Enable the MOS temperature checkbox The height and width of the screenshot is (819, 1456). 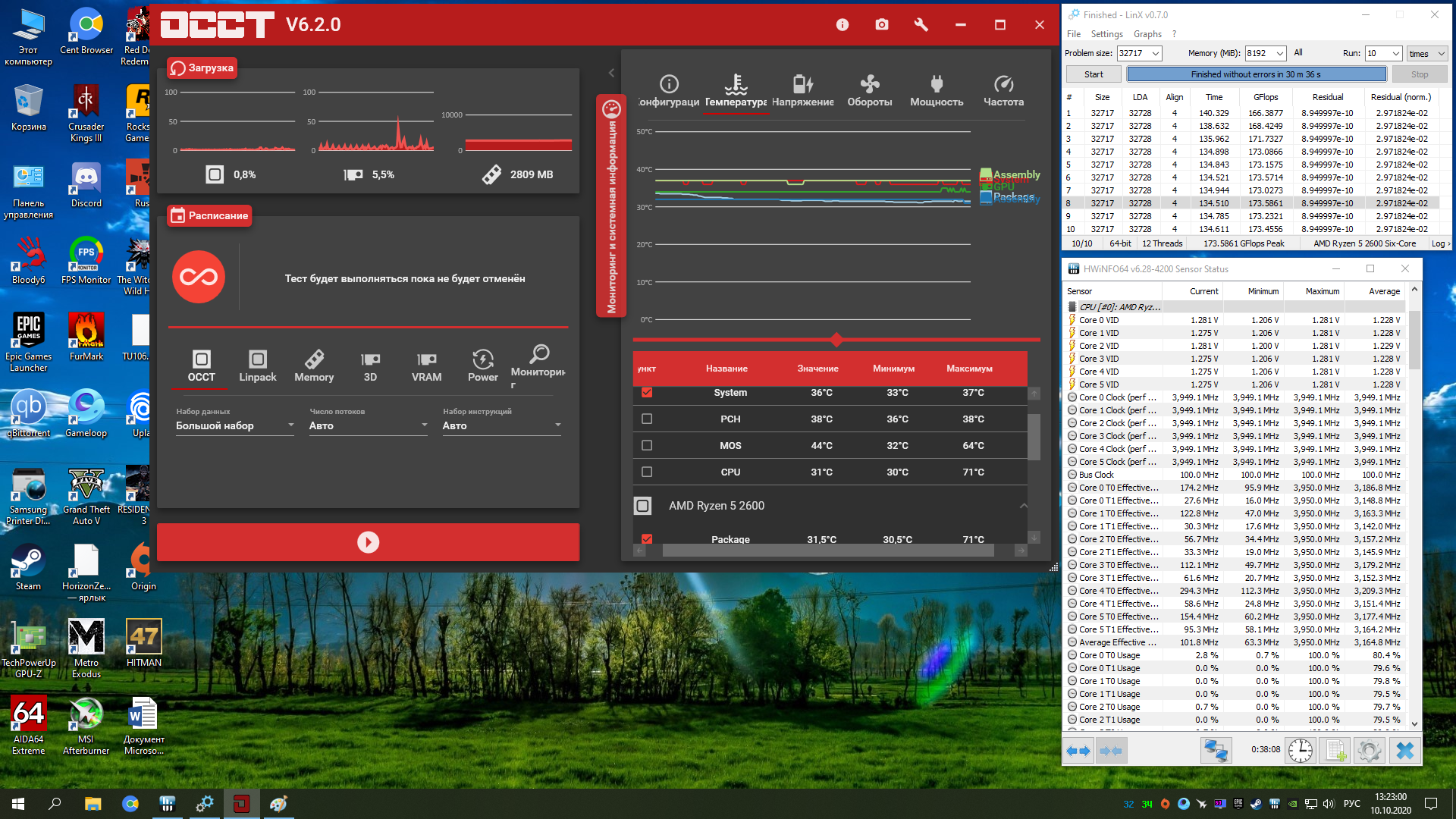click(x=647, y=445)
